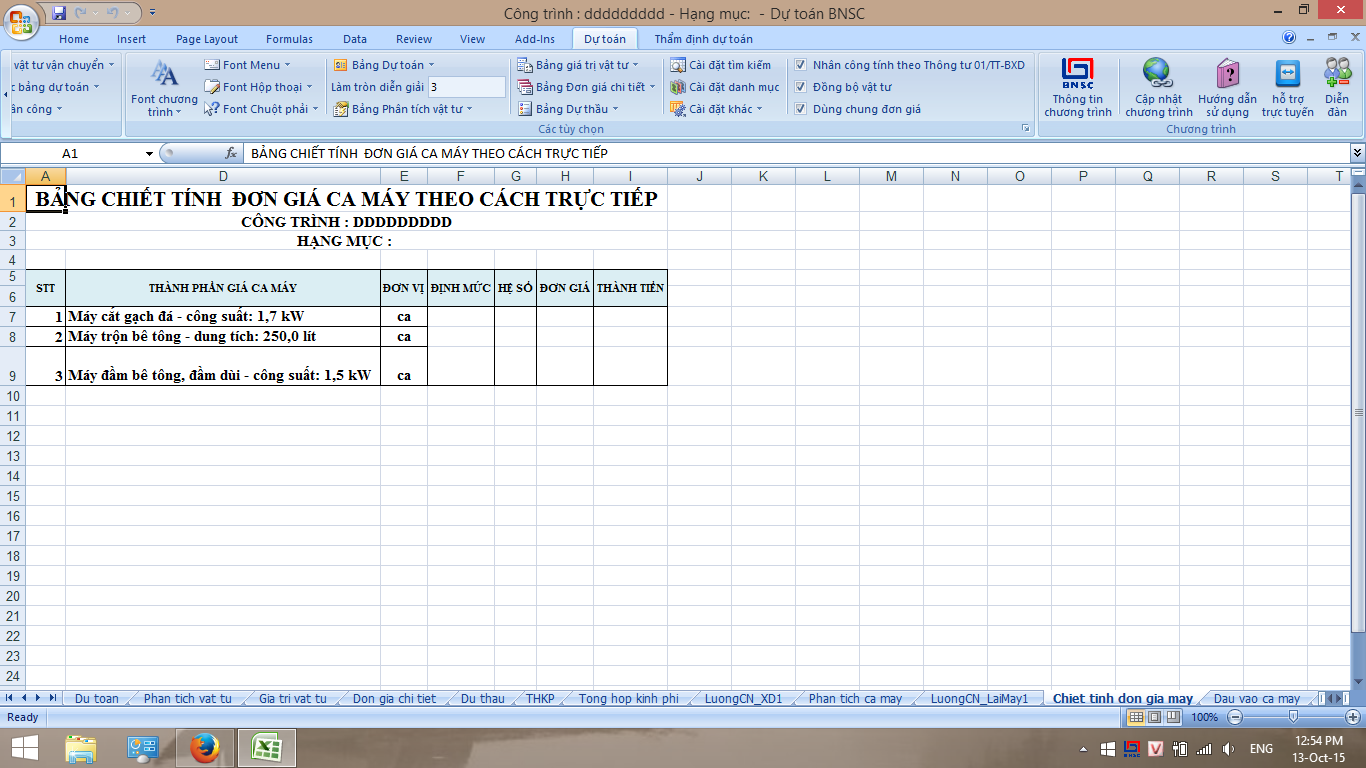Uncheck the Đồng bộ vật tư checkbox
Viewport: 1366px width, 768px height.
(801, 87)
